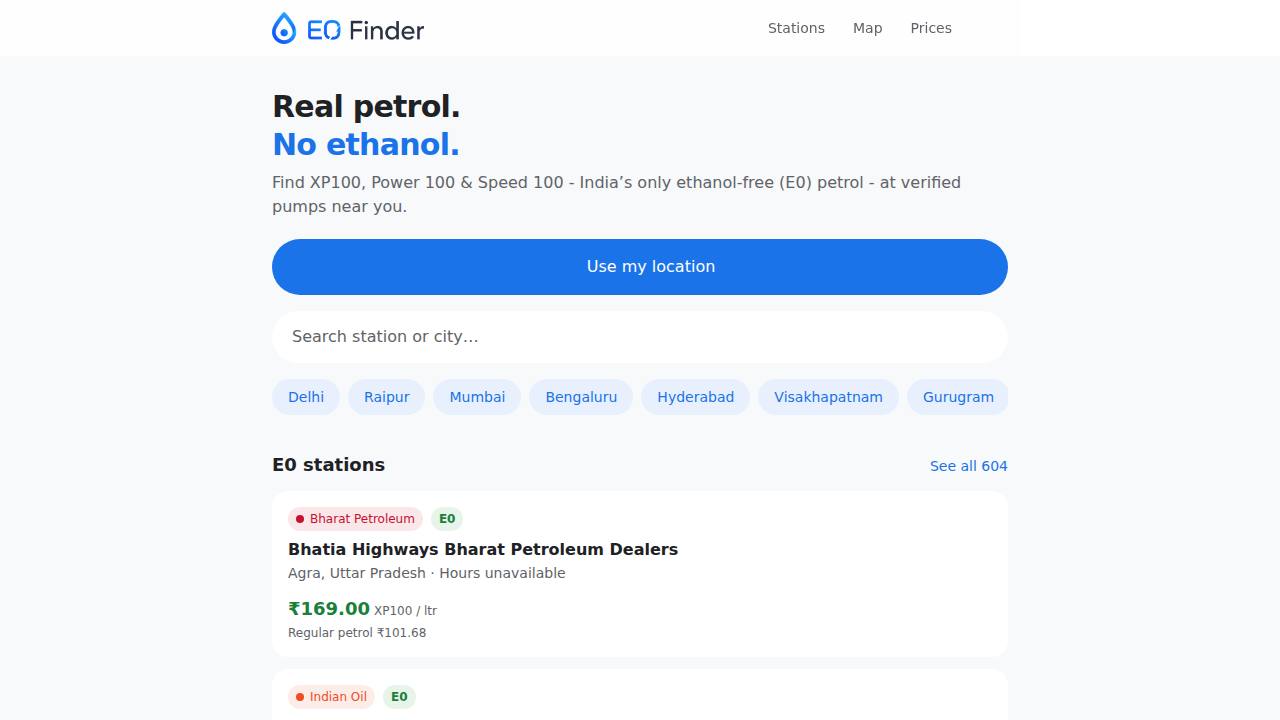The image size is (1280, 720).
Task: Open the Map nav item
Action: [867, 28]
